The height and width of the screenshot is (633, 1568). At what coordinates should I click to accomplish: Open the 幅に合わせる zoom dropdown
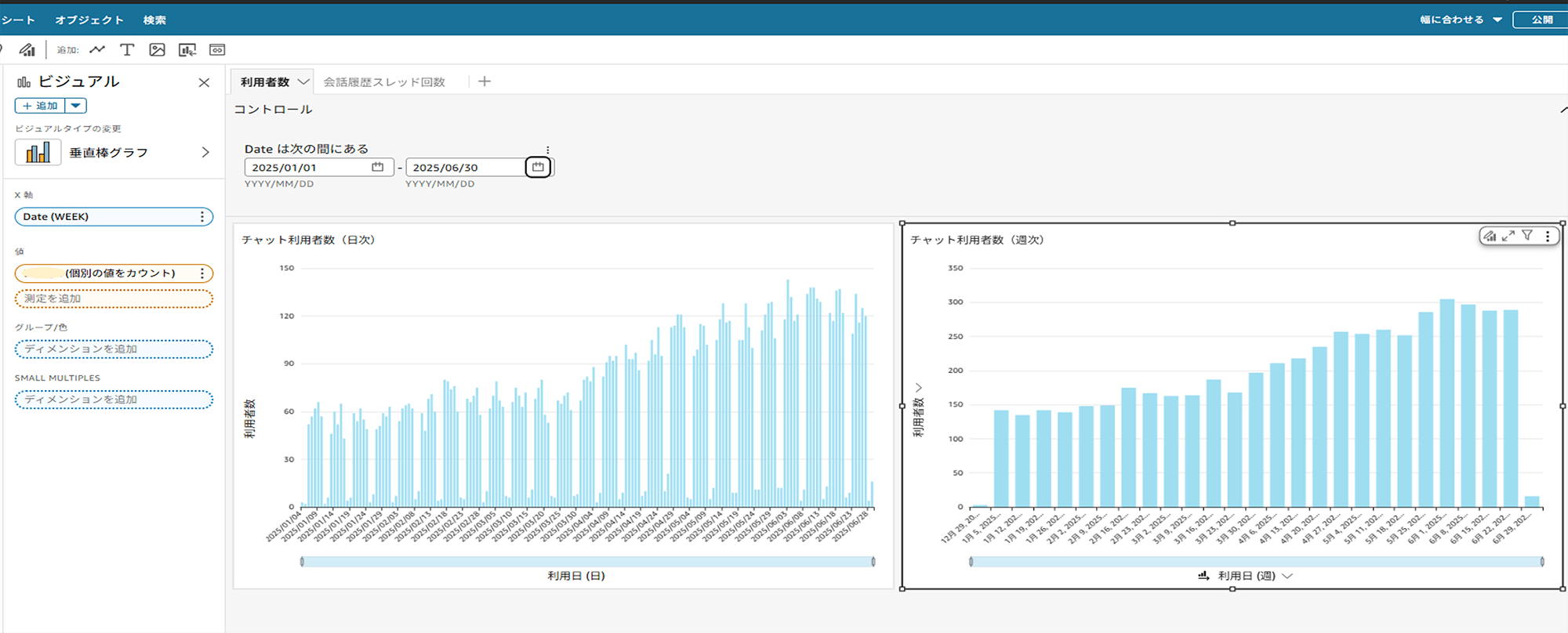tap(1497, 20)
